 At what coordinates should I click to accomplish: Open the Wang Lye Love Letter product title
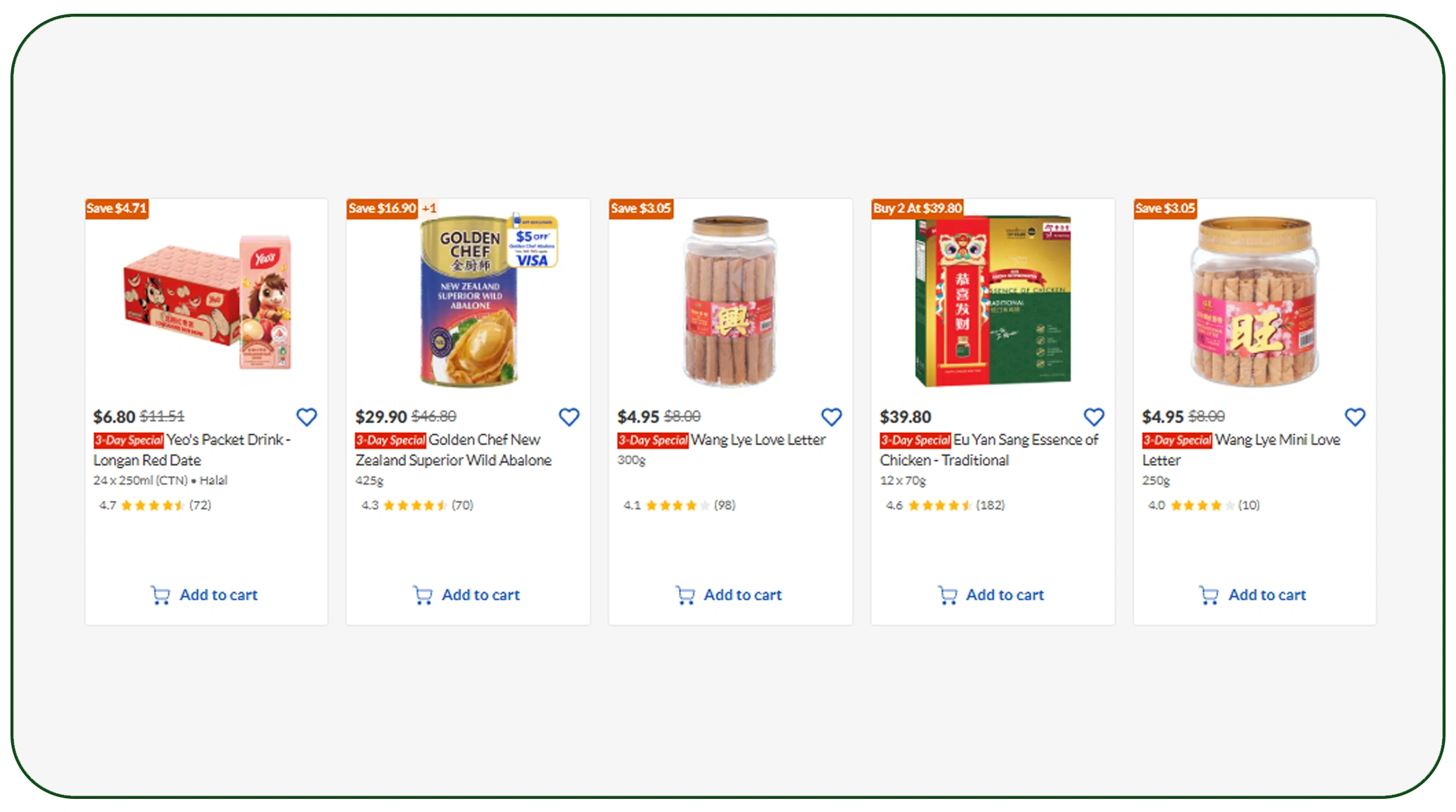758,439
